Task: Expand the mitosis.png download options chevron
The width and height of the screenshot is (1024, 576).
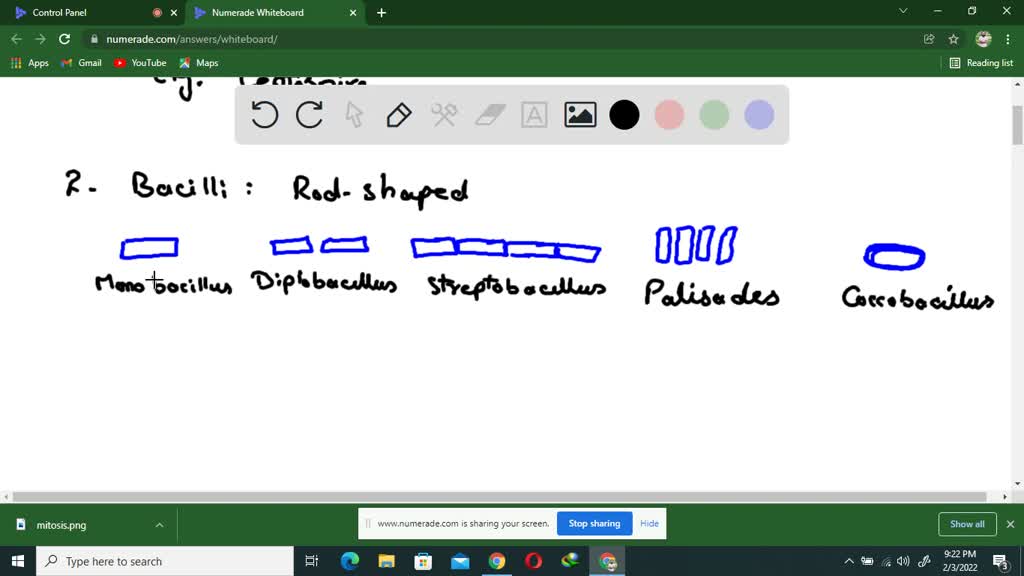Action: coord(158,523)
